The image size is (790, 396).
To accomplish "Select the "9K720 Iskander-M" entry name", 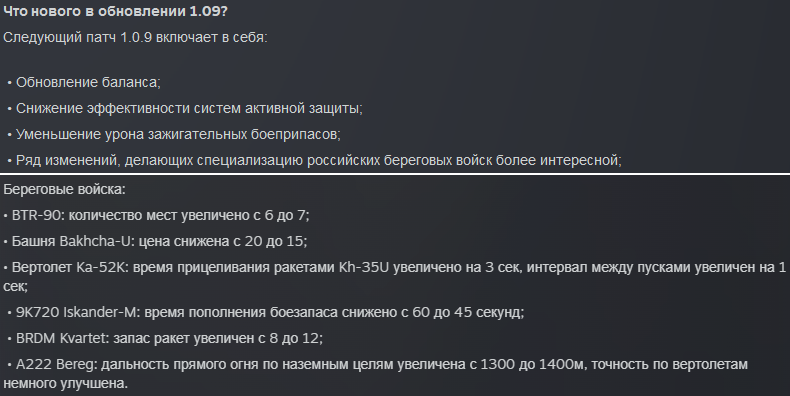I will (76, 312).
